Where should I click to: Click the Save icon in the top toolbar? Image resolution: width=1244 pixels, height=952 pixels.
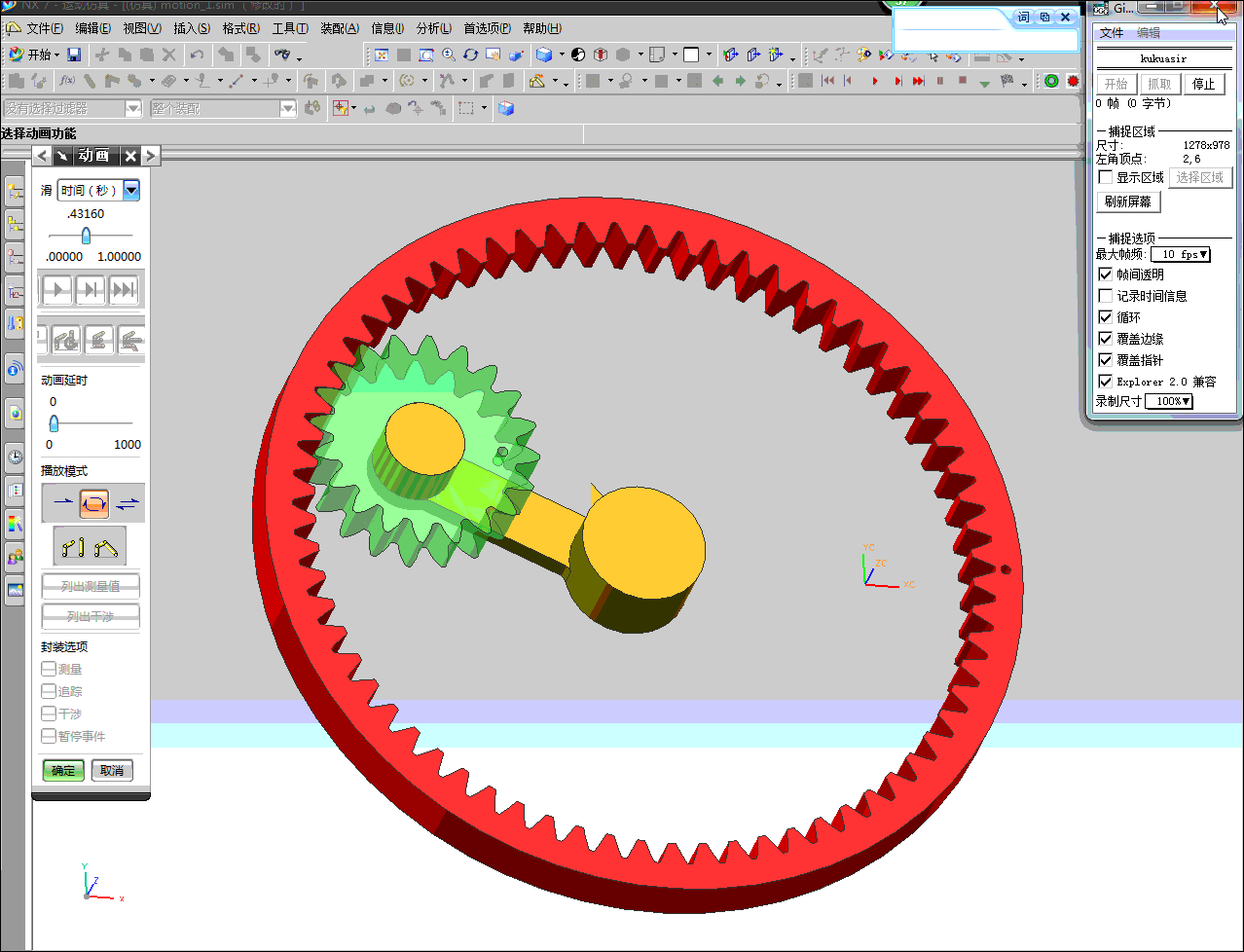click(x=74, y=55)
